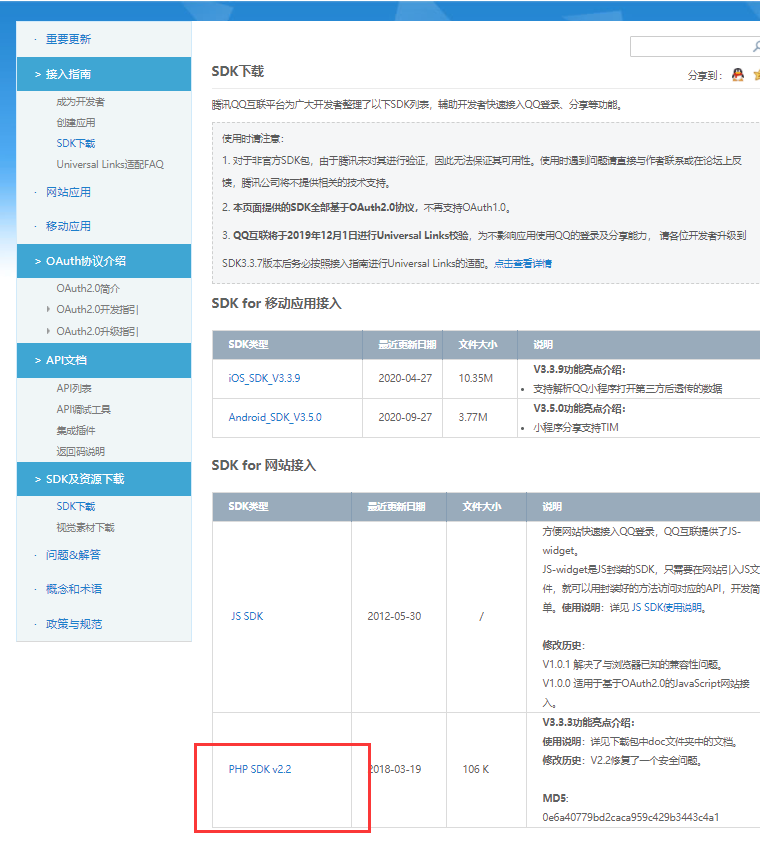Open 政策与规范 in the sidebar
760x842 pixels.
74,624
